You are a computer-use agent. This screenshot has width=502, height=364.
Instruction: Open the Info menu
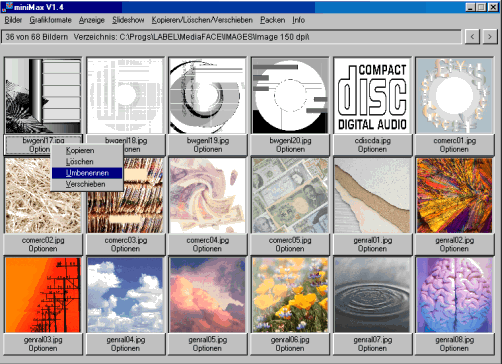(299, 20)
